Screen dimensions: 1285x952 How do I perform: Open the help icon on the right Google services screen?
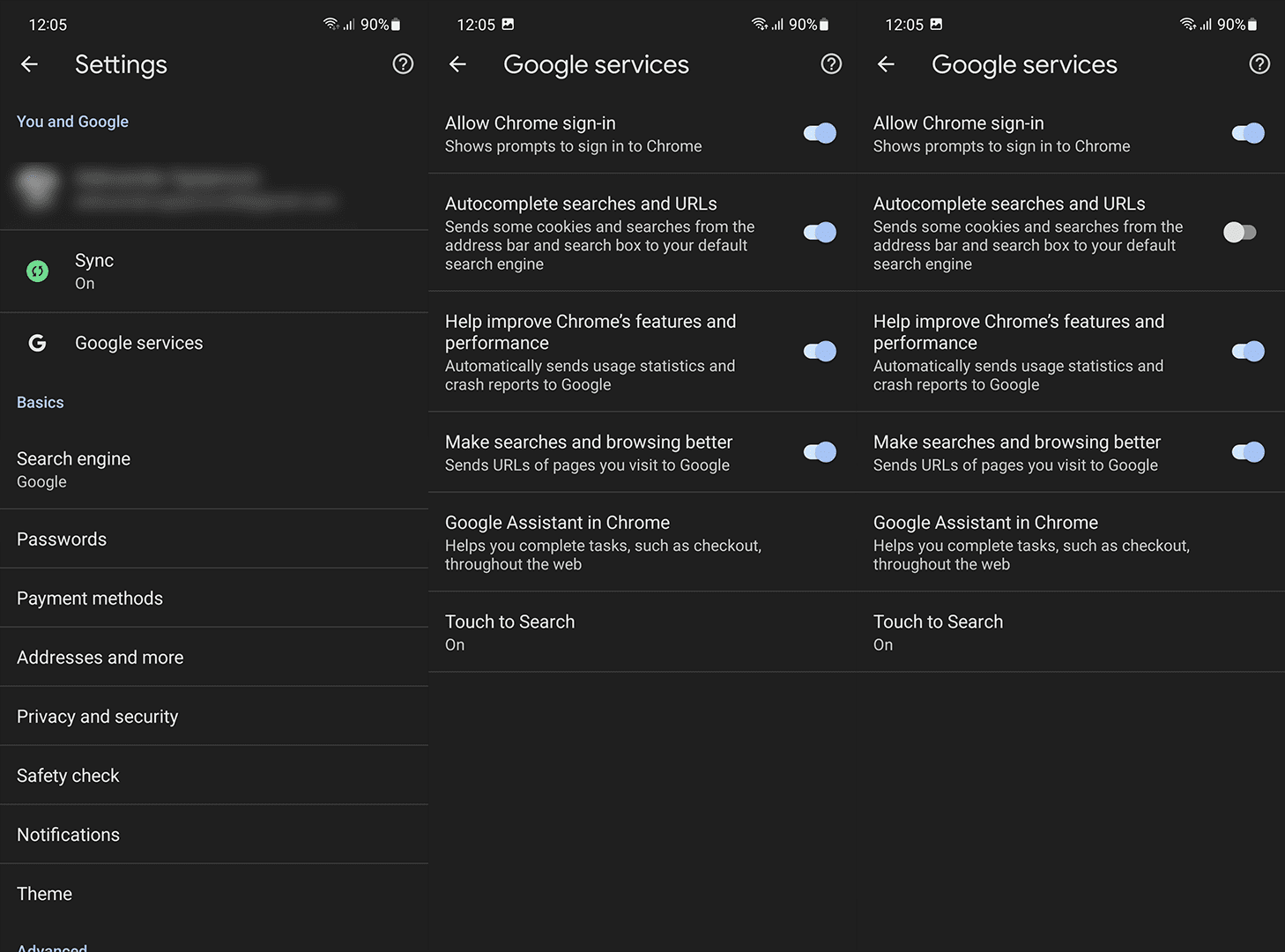1259,64
